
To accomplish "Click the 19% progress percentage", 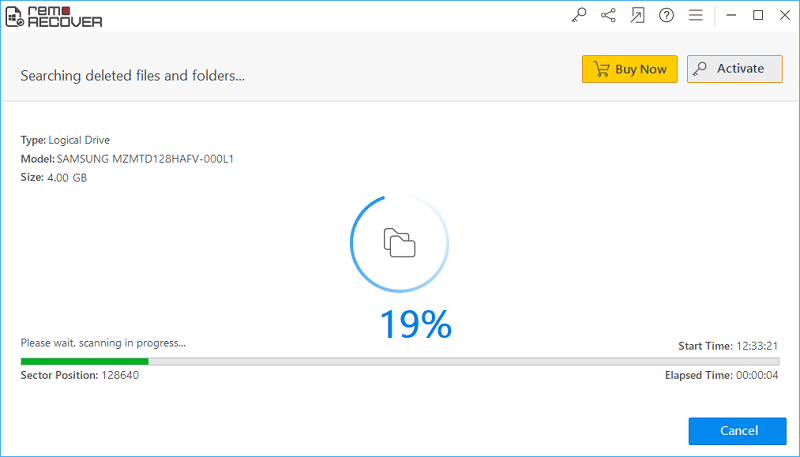I will (415, 324).
